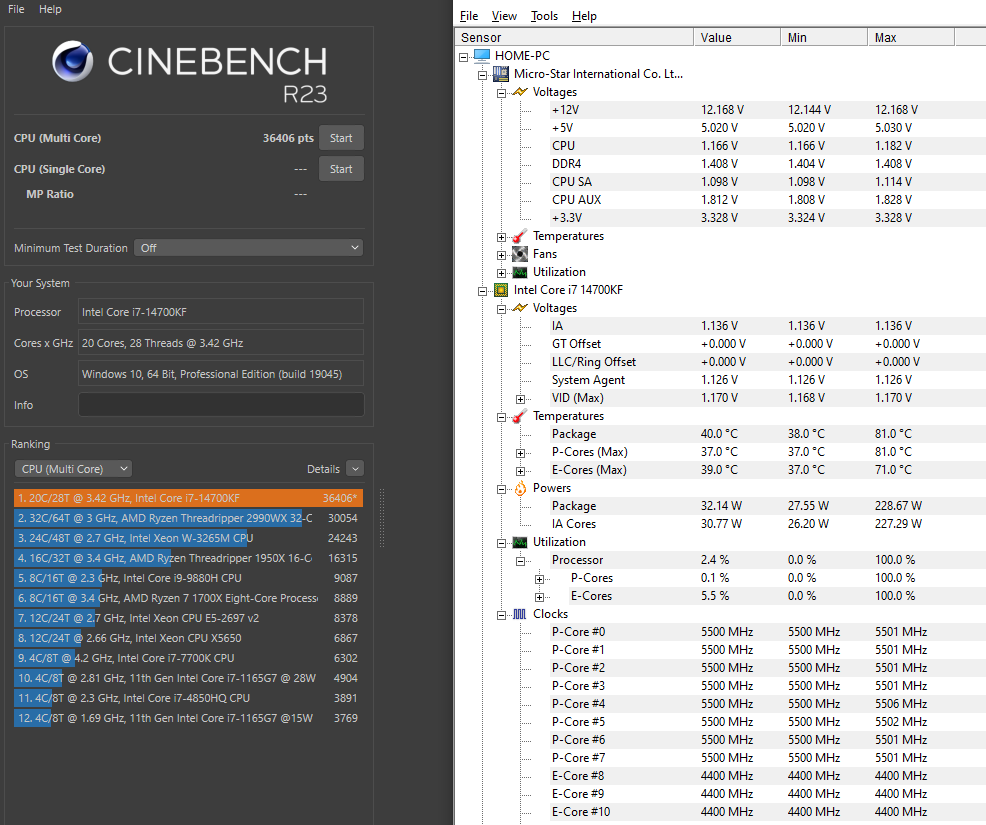Click the motherboard Temperatures thermometer icon

click(x=519, y=236)
